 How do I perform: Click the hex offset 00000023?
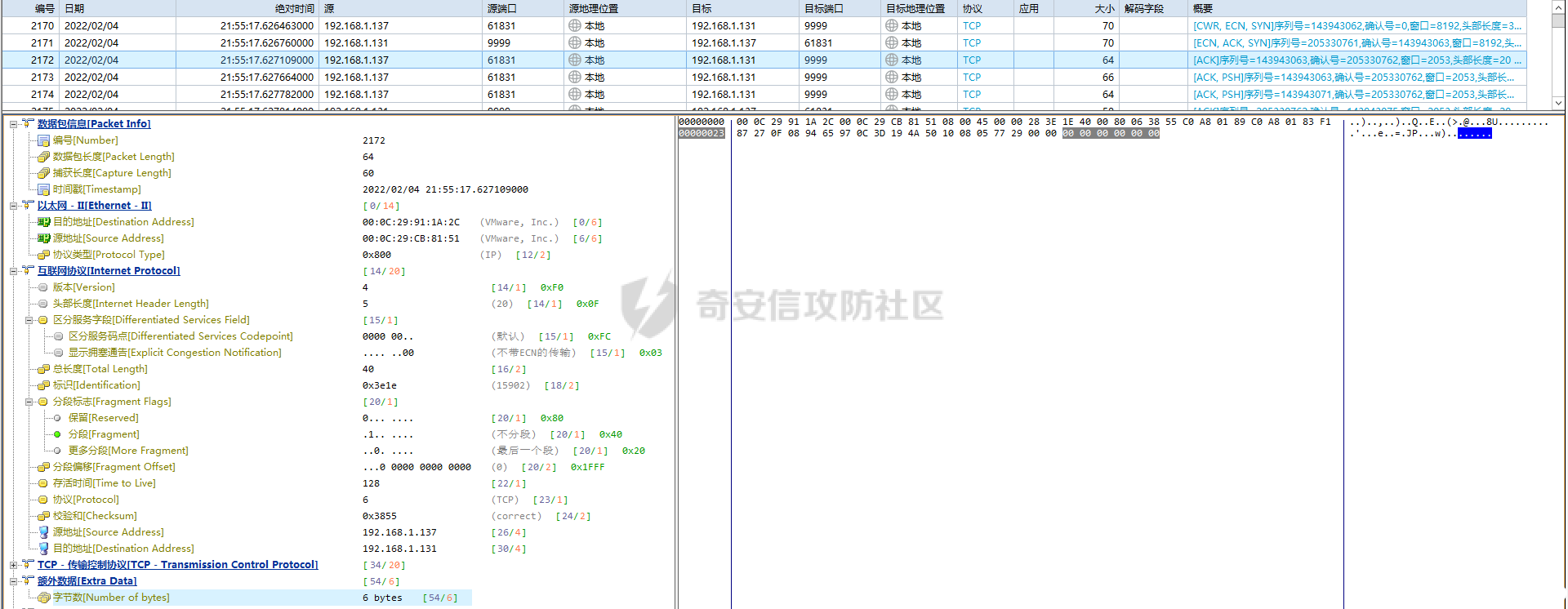pos(702,133)
